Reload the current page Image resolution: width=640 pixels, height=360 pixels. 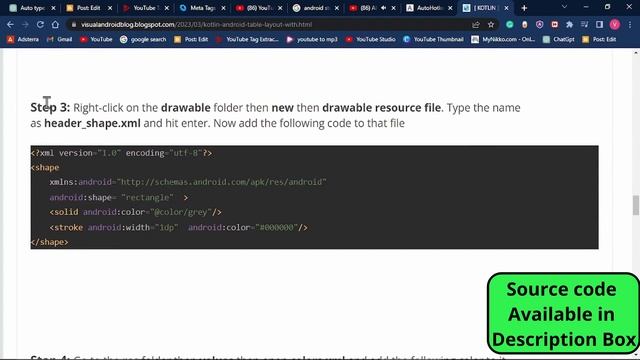pos(40,24)
